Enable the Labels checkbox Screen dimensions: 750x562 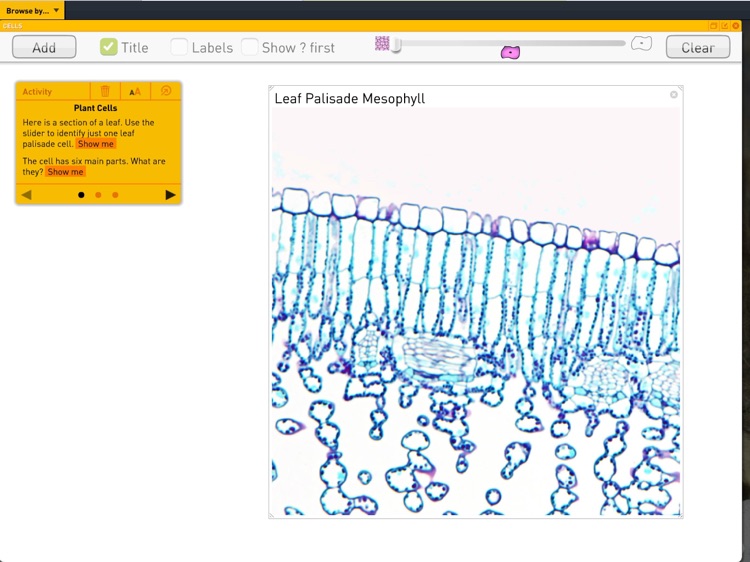(179, 47)
